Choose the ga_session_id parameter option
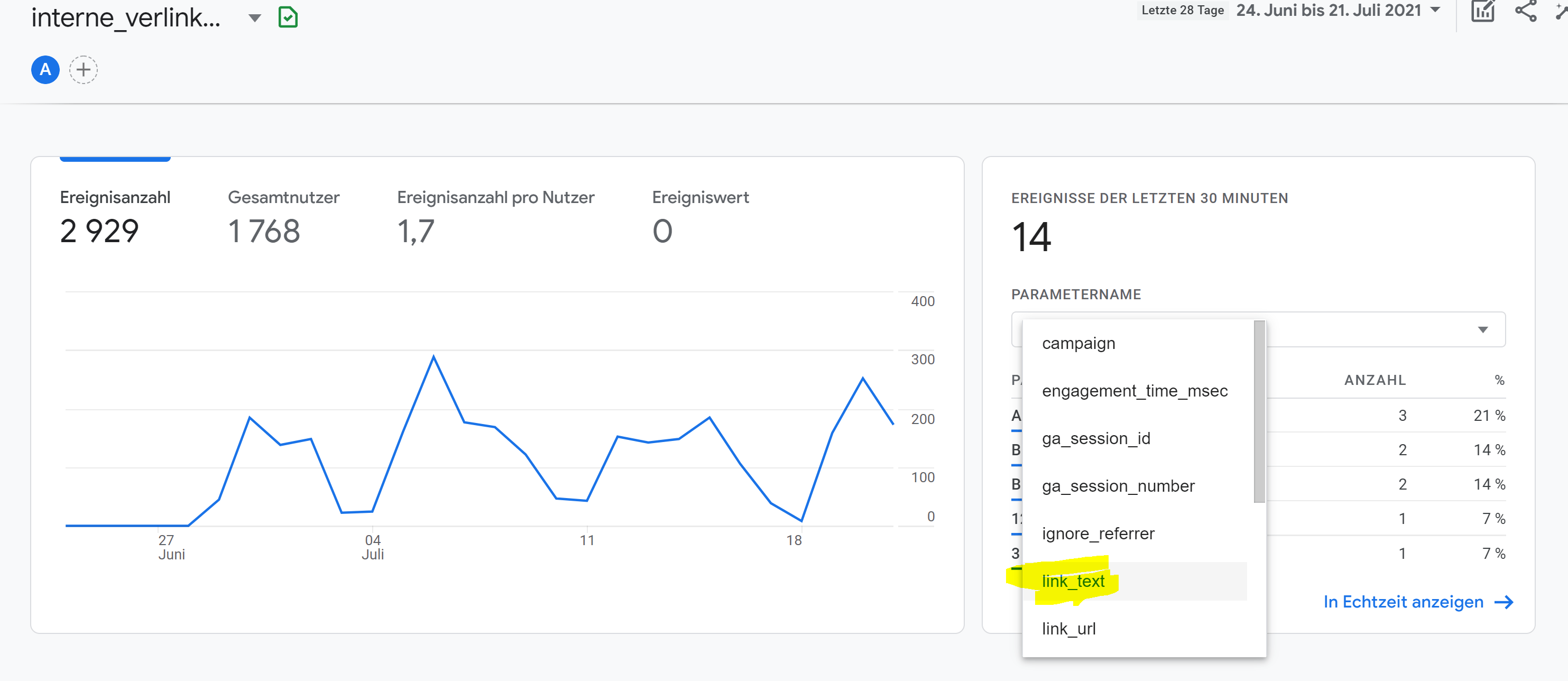This screenshot has width=1568, height=681. [x=1096, y=438]
